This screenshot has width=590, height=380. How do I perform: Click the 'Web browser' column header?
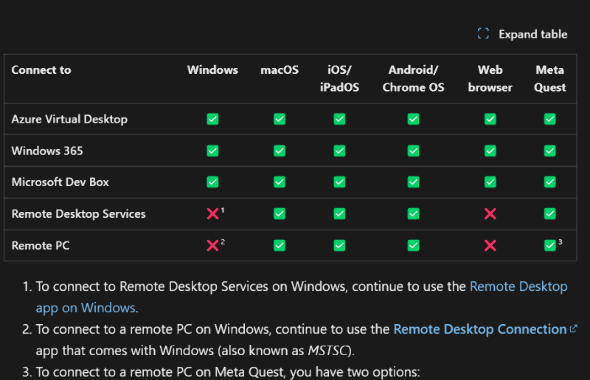pyautogui.click(x=490, y=79)
